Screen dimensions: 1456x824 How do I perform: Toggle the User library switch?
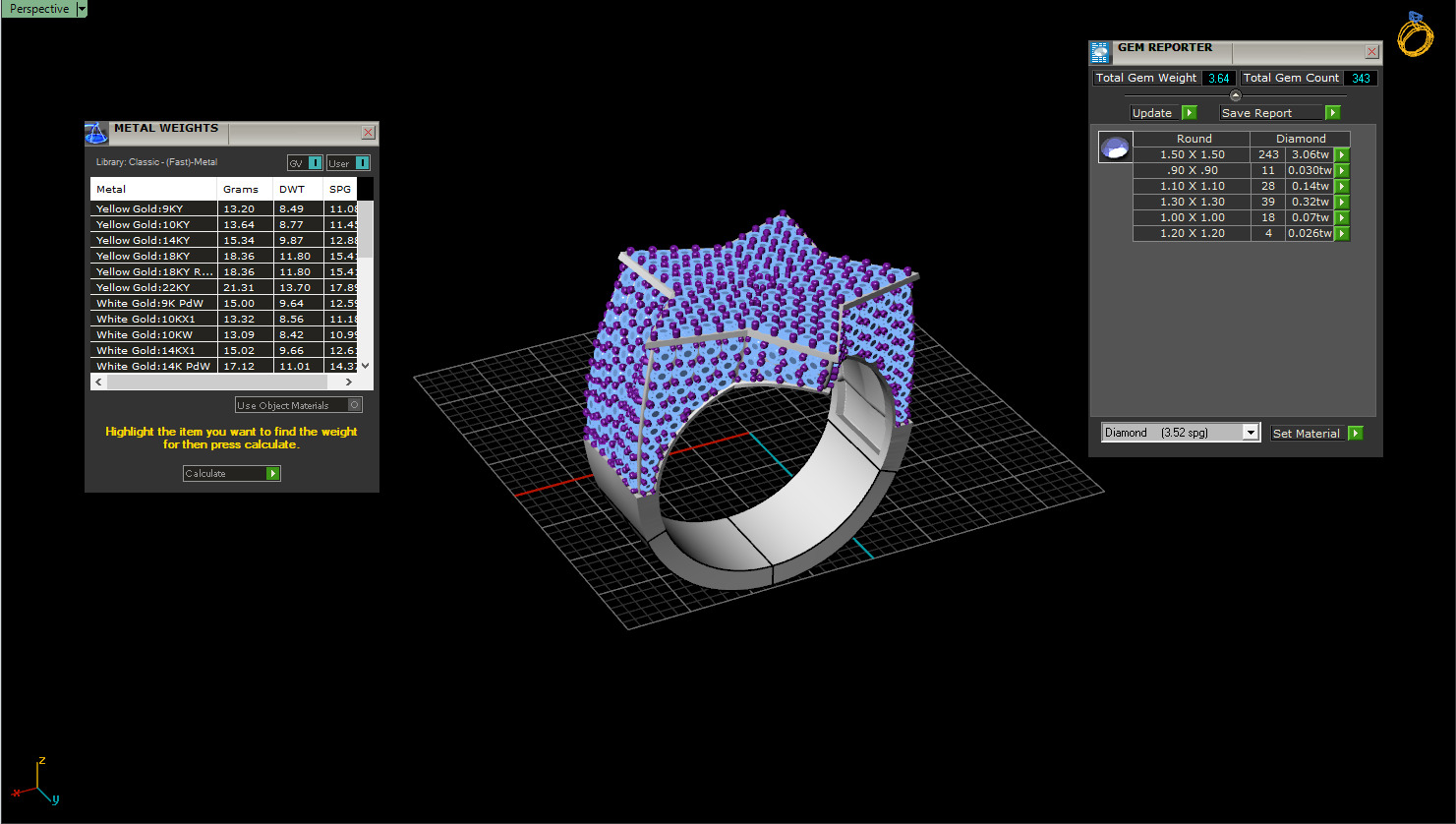[x=349, y=163]
